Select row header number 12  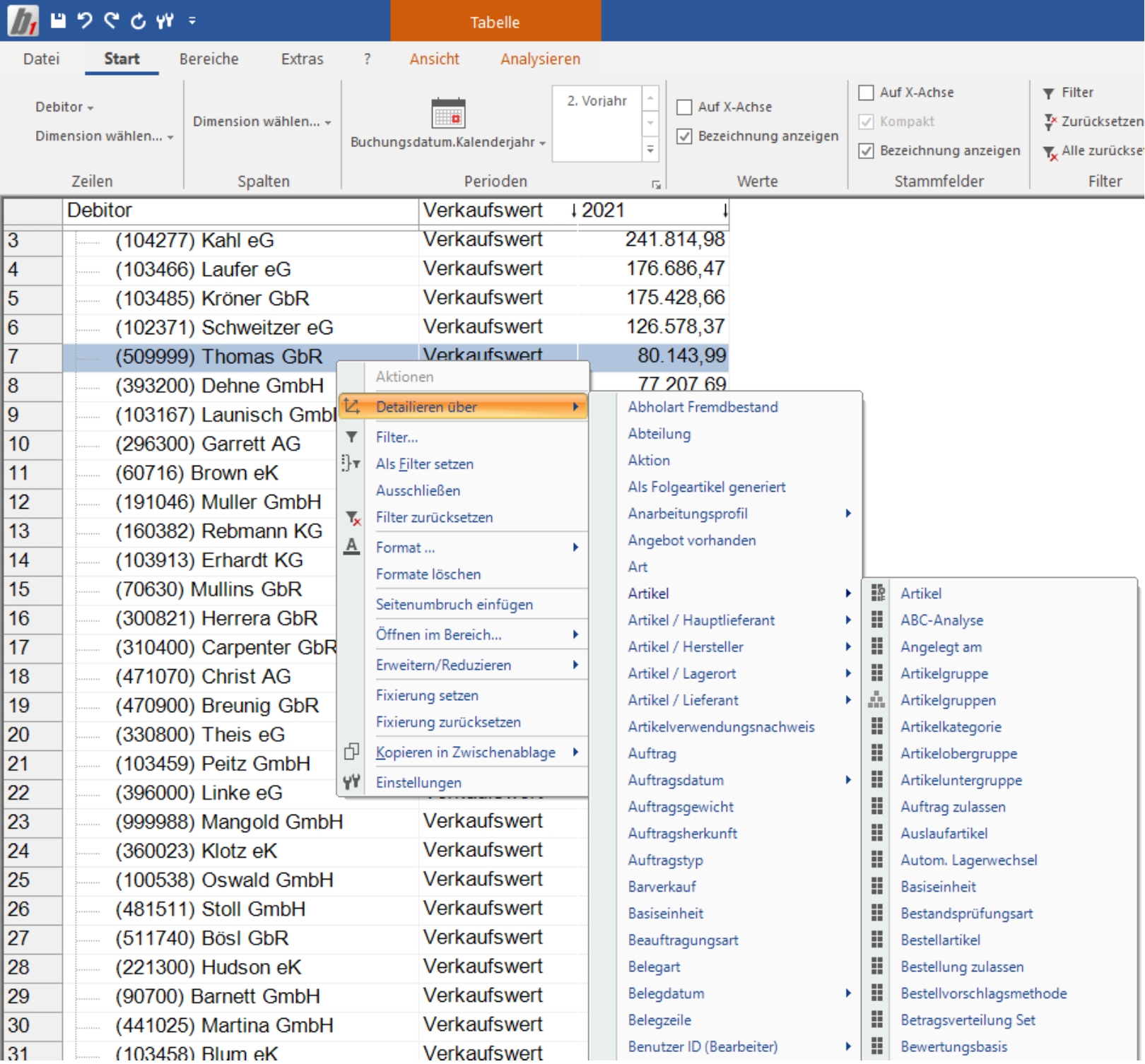[32, 503]
